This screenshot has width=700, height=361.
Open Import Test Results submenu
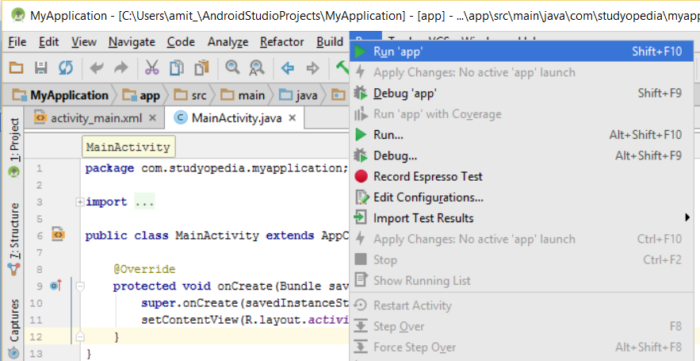pos(521,218)
